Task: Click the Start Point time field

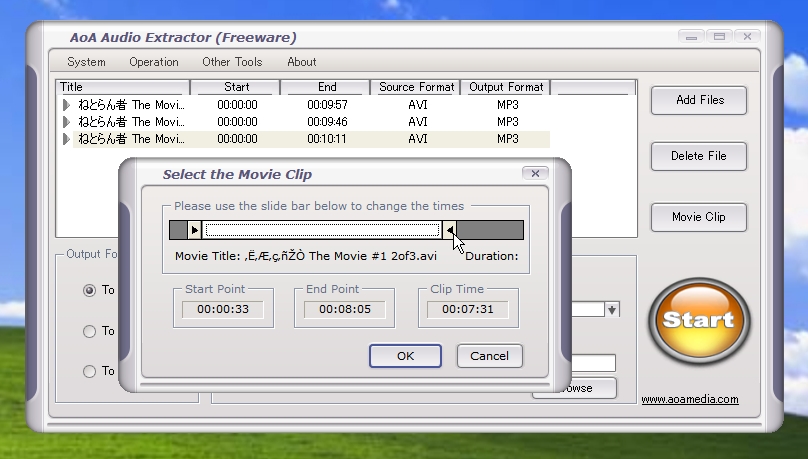Action: [x=223, y=309]
